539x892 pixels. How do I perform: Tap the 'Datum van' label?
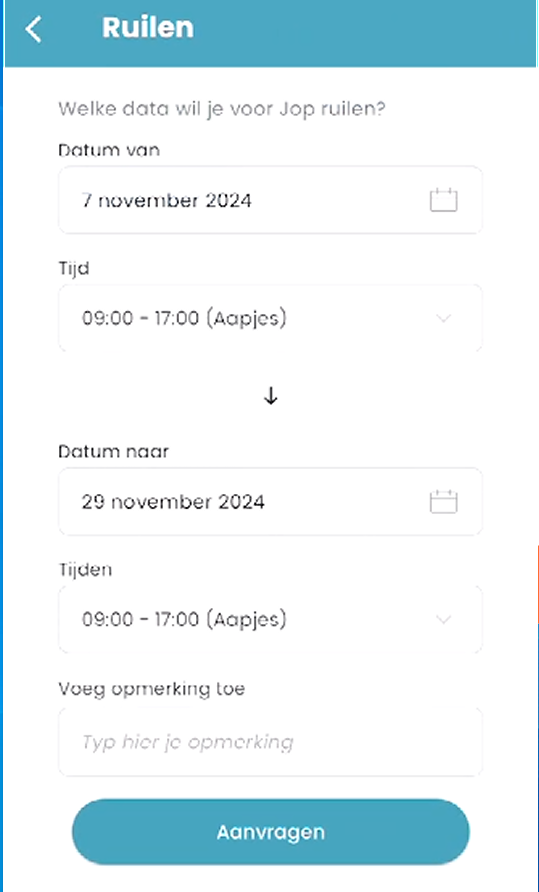pos(109,150)
